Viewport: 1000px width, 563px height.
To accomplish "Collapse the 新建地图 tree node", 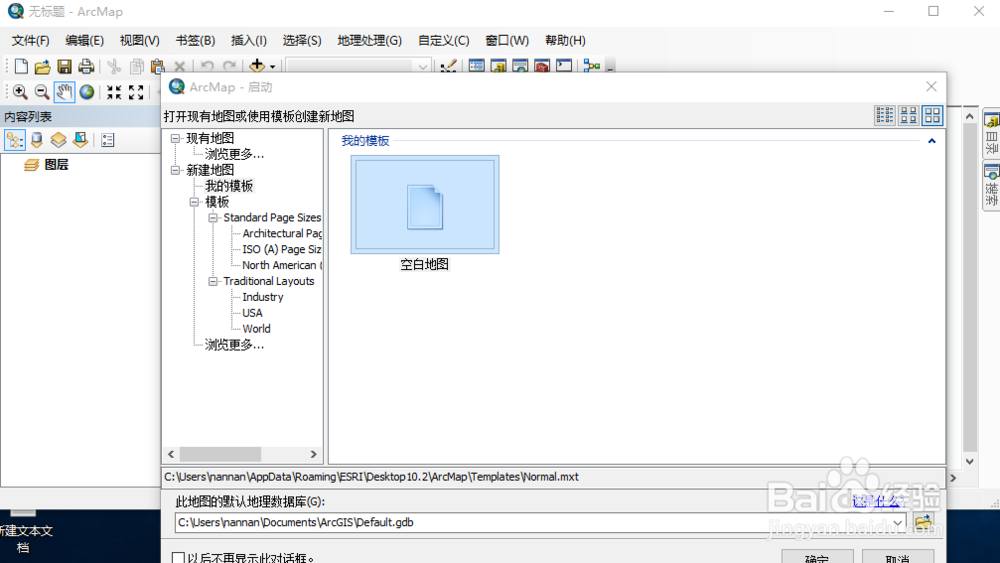I will coord(175,170).
